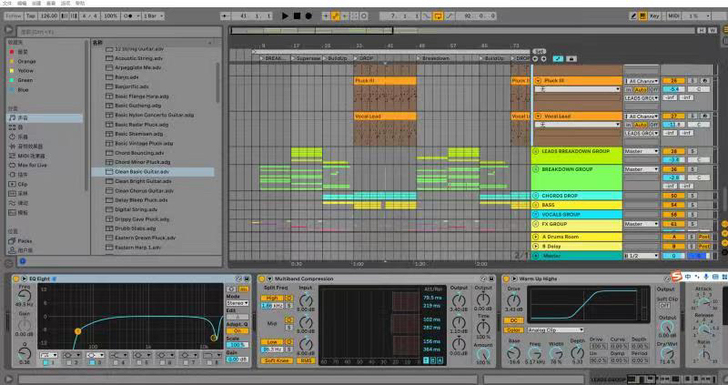The width and height of the screenshot is (728, 385).
Task: Open EQ Eight Stereo mode dropdown
Action: pyautogui.click(x=237, y=303)
